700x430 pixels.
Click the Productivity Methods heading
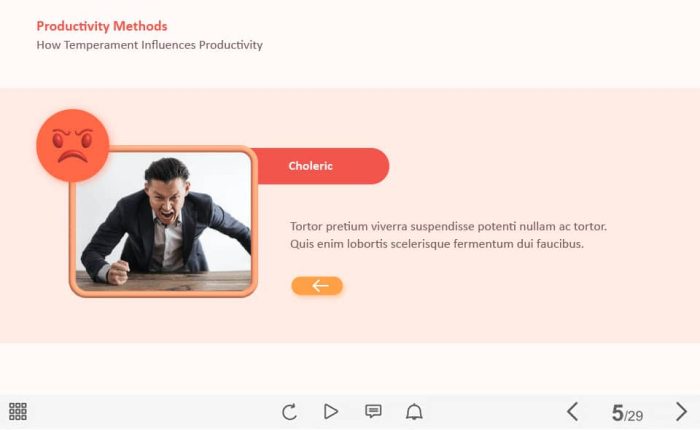[102, 26]
